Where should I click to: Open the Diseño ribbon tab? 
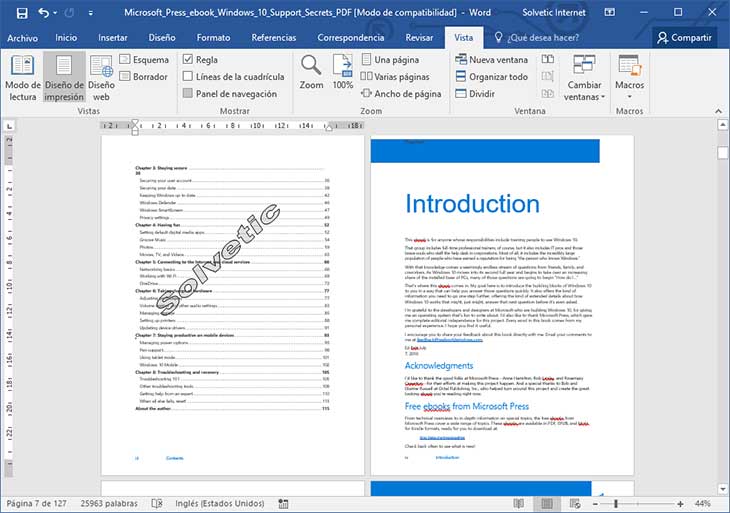point(162,38)
